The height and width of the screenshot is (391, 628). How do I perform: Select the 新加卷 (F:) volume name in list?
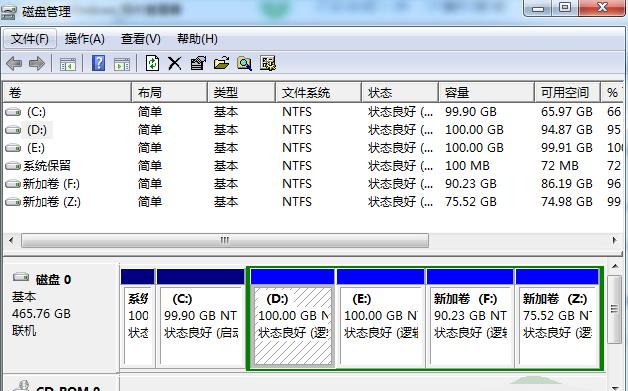pyautogui.click(x=51, y=183)
